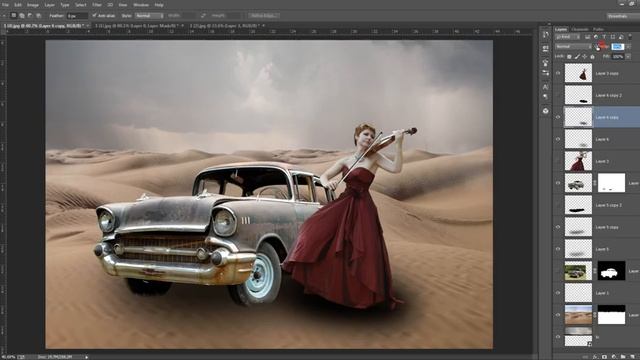The height and width of the screenshot is (360, 640).
Task: Toggle the Anti-alias checkbox
Action: point(94,16)
